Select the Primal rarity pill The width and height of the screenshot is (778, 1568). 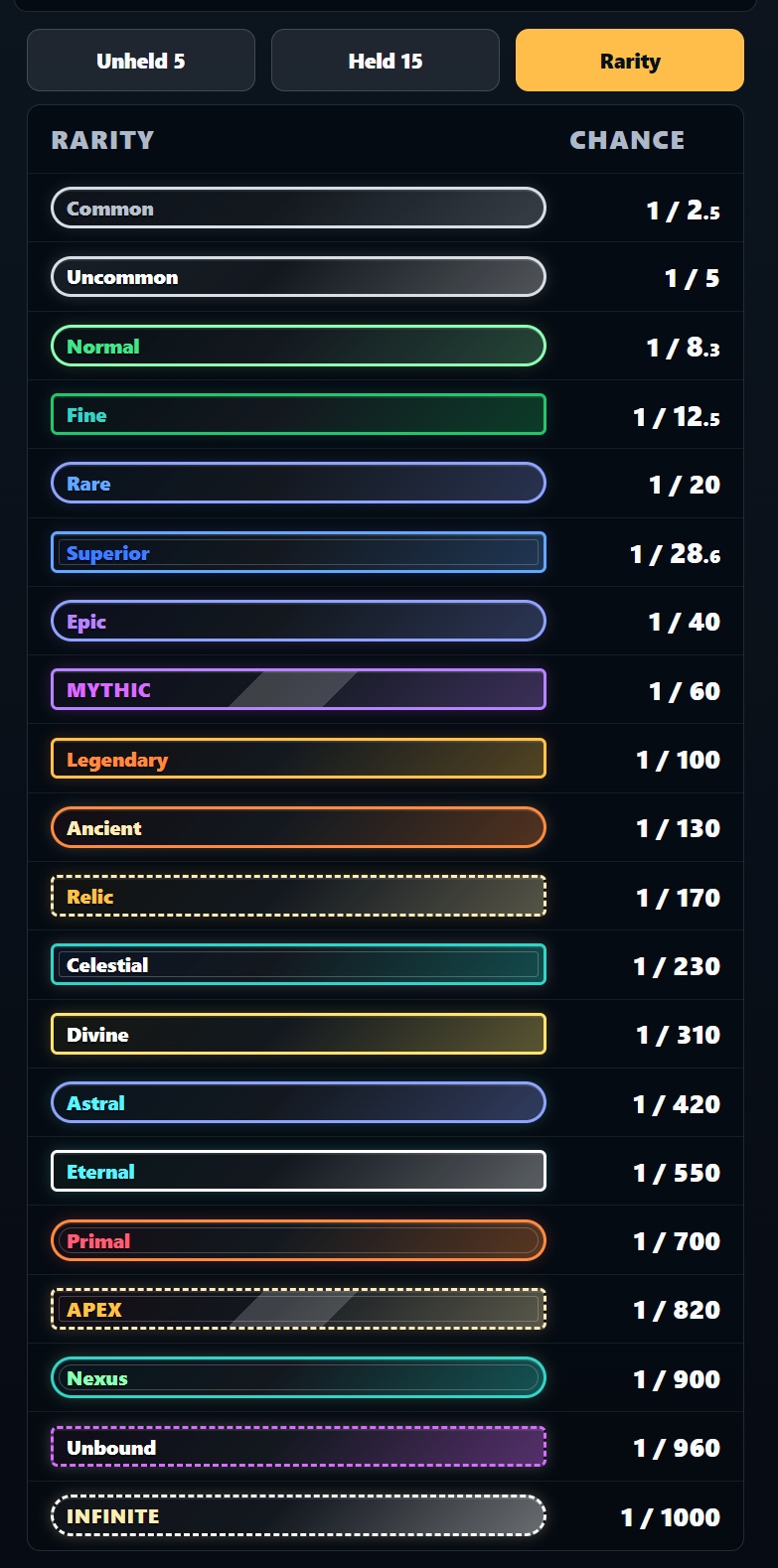point(298,1240)
